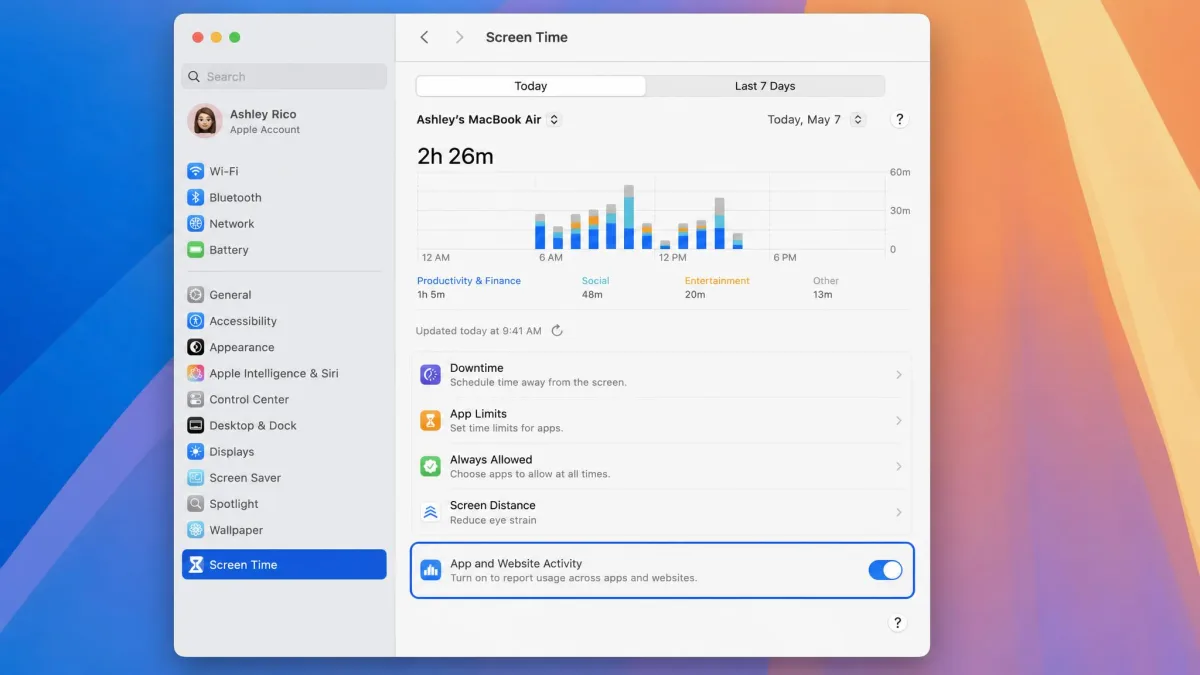
Task: Open the Control Center icon
Action: (x=196, y=399)
